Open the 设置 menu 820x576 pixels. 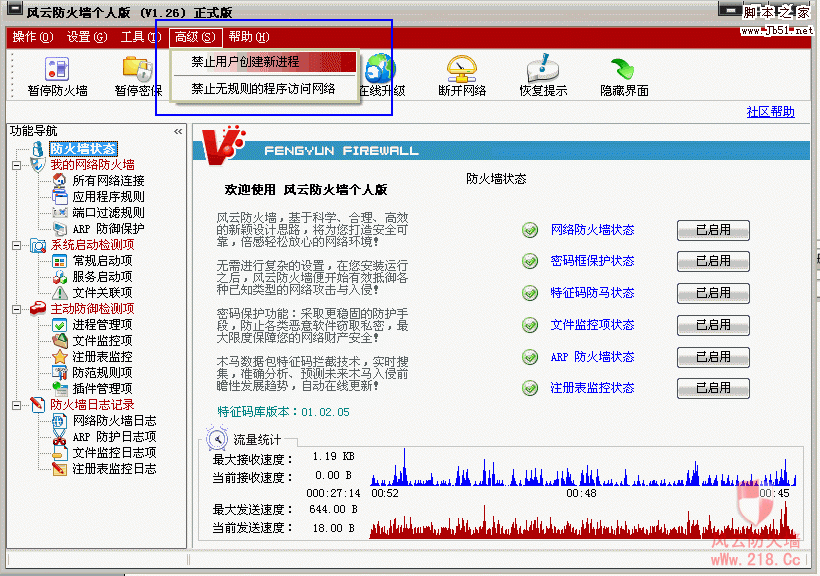click(89, 36)
